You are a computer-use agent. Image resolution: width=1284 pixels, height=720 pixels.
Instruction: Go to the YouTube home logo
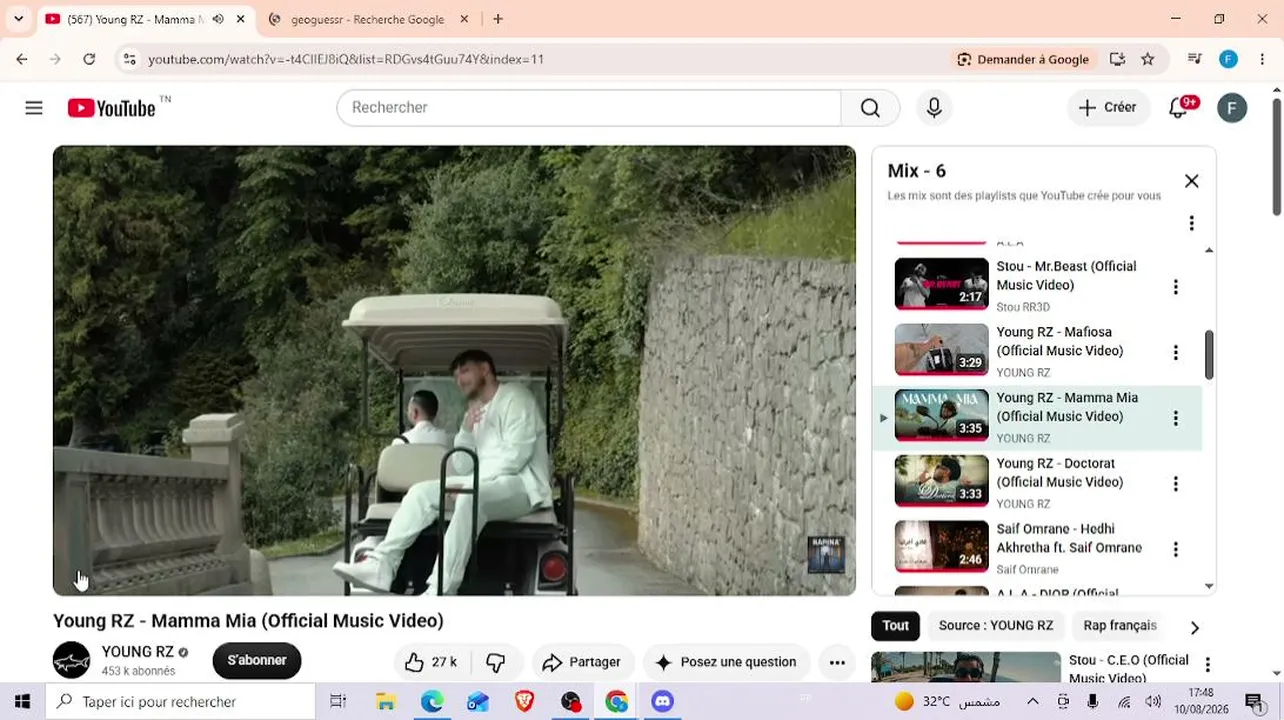tap(112, 108)
